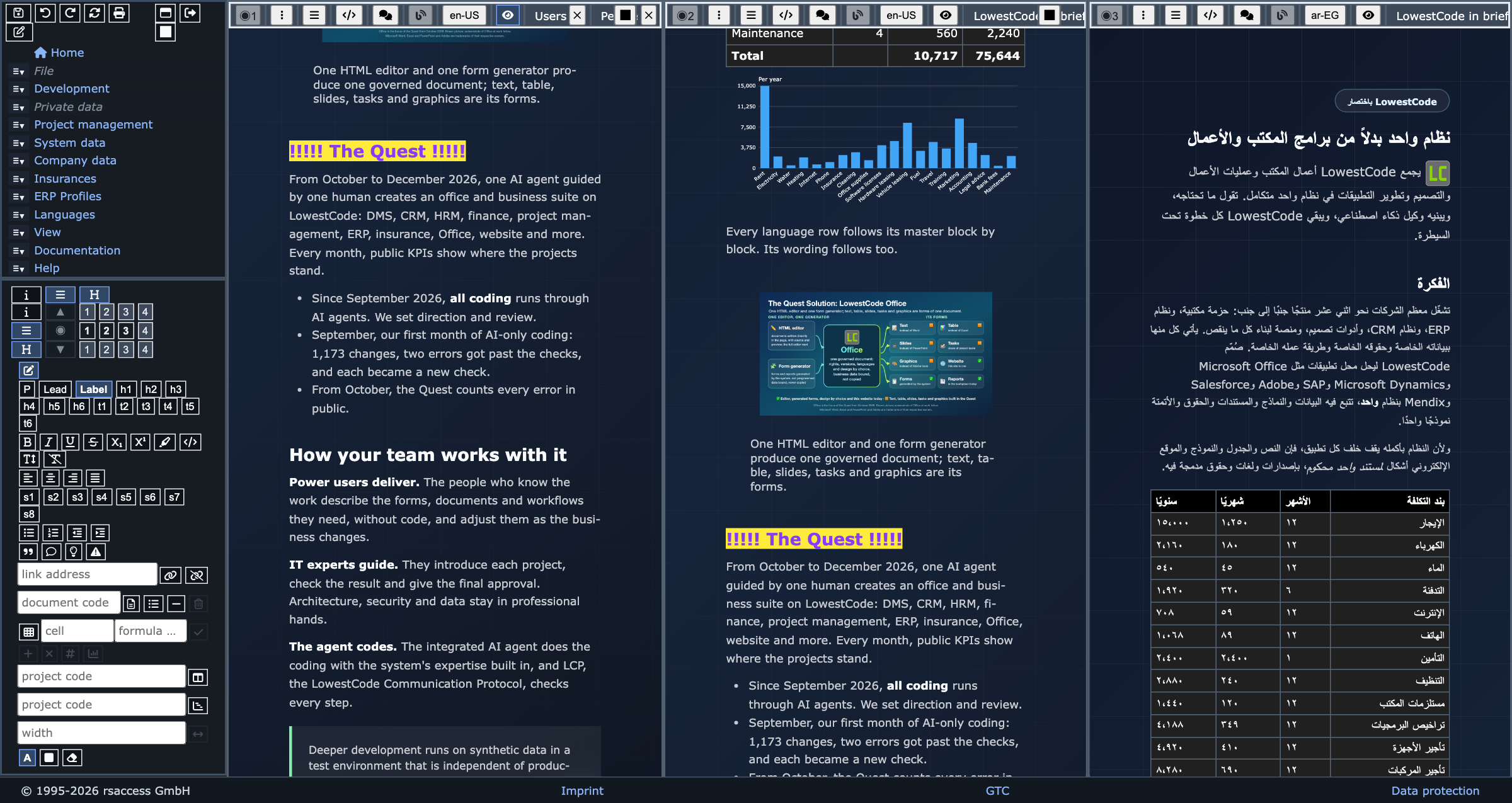Viewport: 1512px width, 803px height.
Task: Open the GTC footer link
Action: tap(997, 791)
